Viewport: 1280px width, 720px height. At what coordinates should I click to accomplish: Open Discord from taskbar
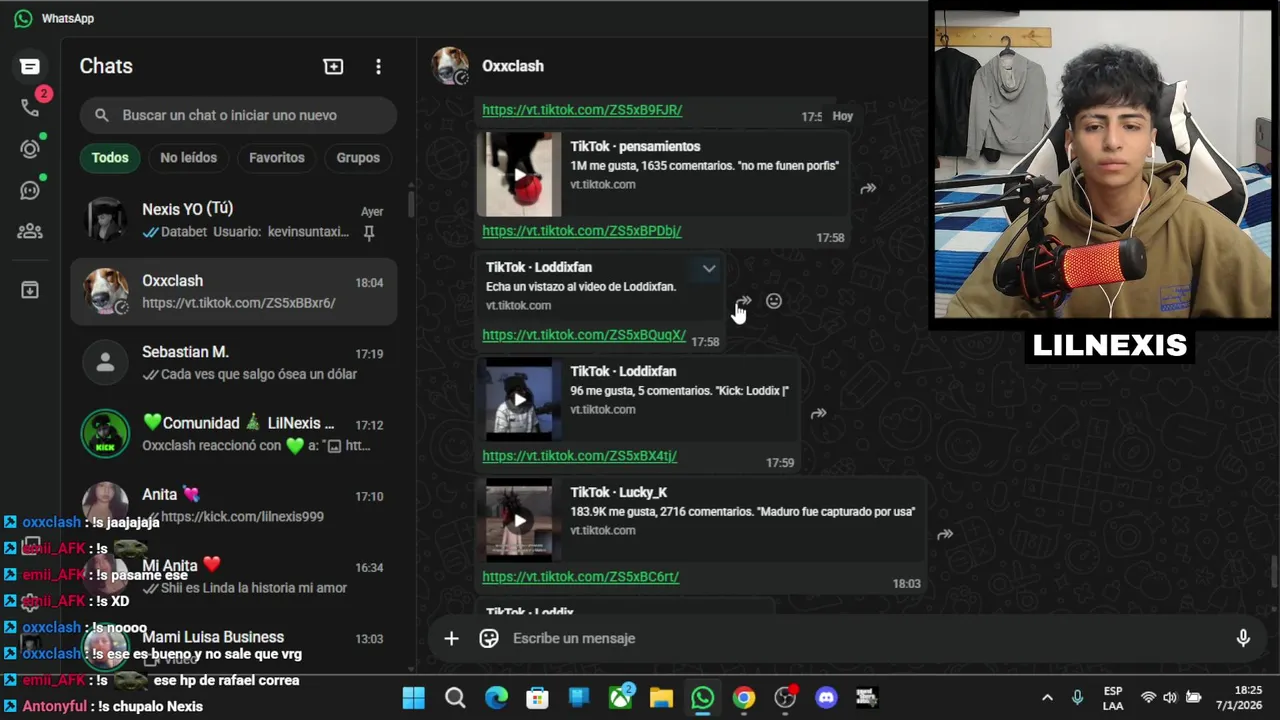(x=826, y=698)
